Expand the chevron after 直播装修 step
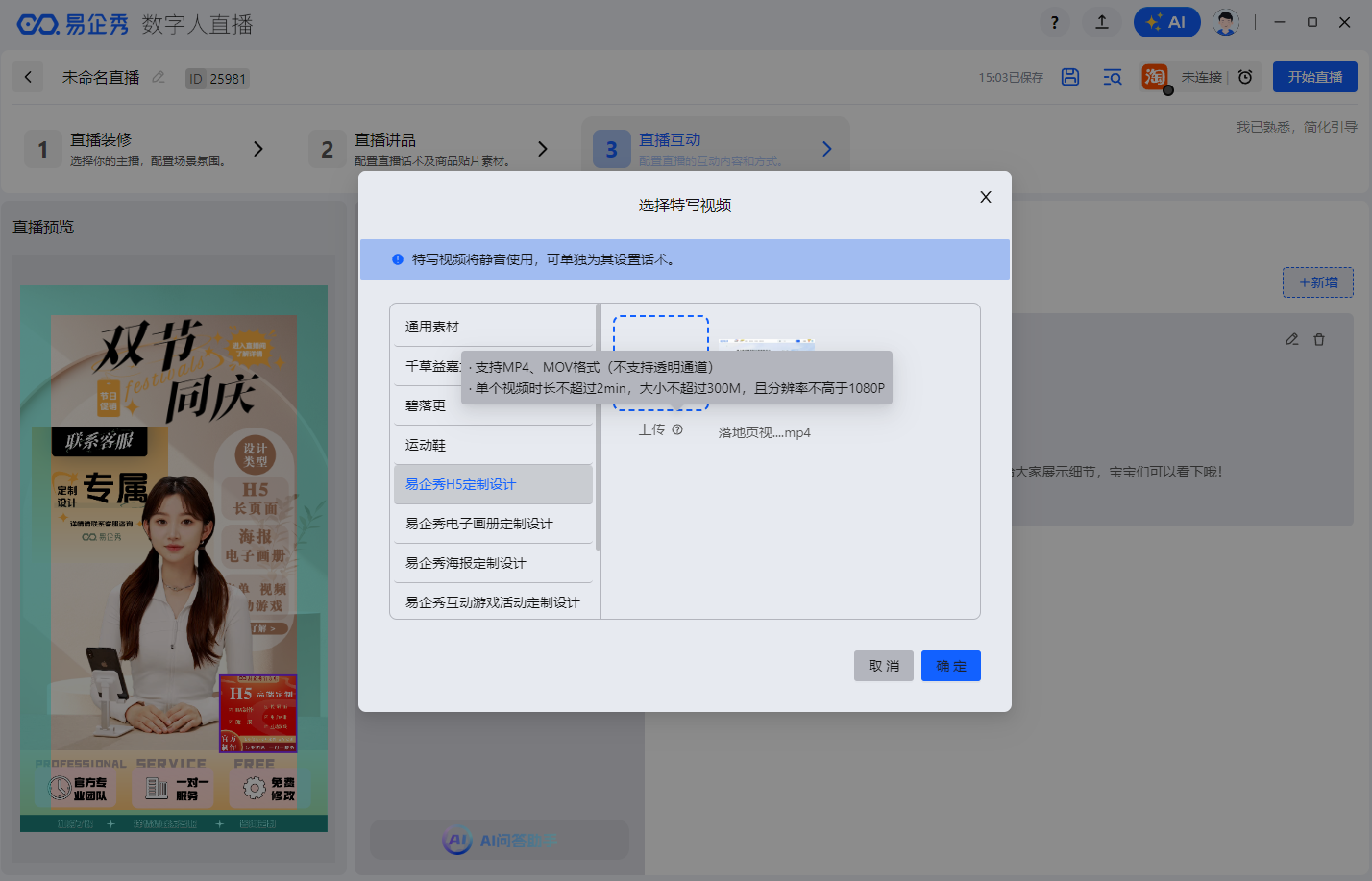 [x=257, y=149]
